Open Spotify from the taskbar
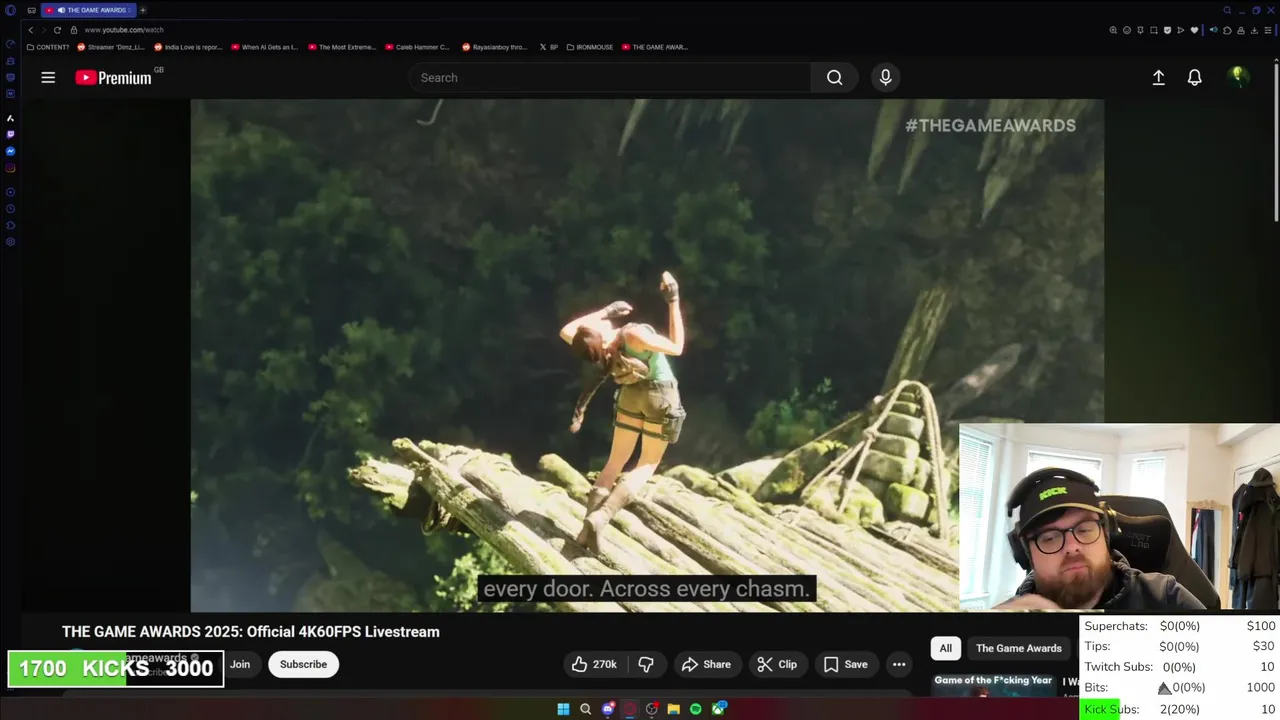Image resolution: width=1280 pixels, height=720 pixels. click(695, 709)
